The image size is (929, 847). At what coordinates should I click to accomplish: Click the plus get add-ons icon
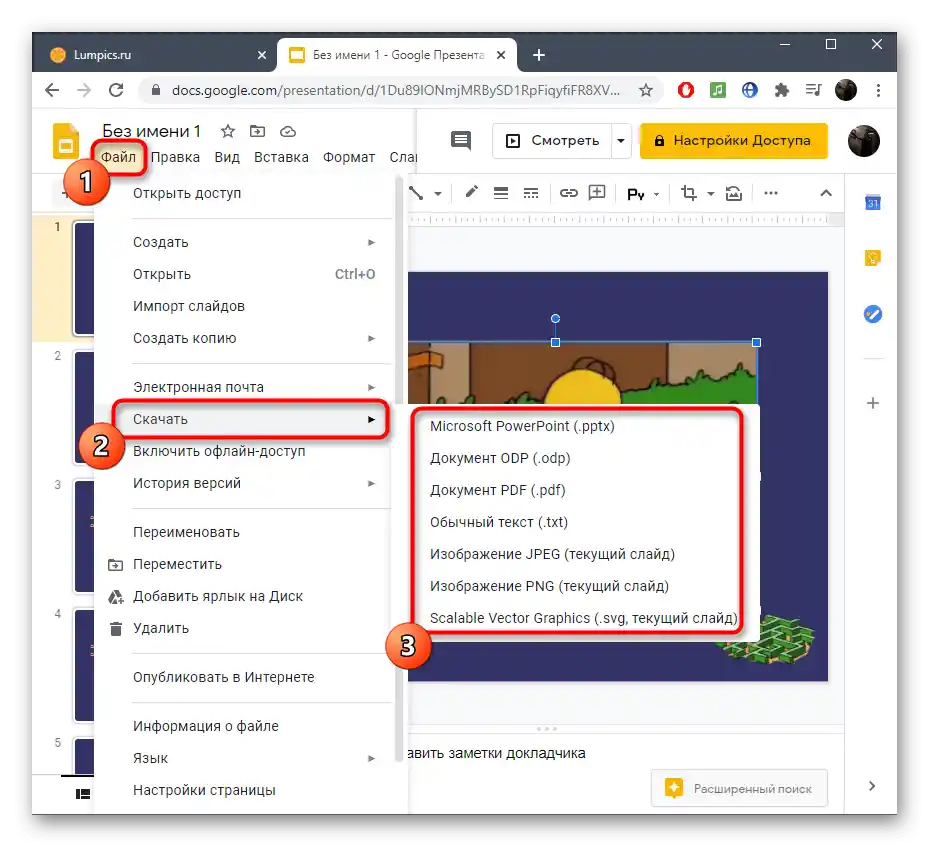873,403
